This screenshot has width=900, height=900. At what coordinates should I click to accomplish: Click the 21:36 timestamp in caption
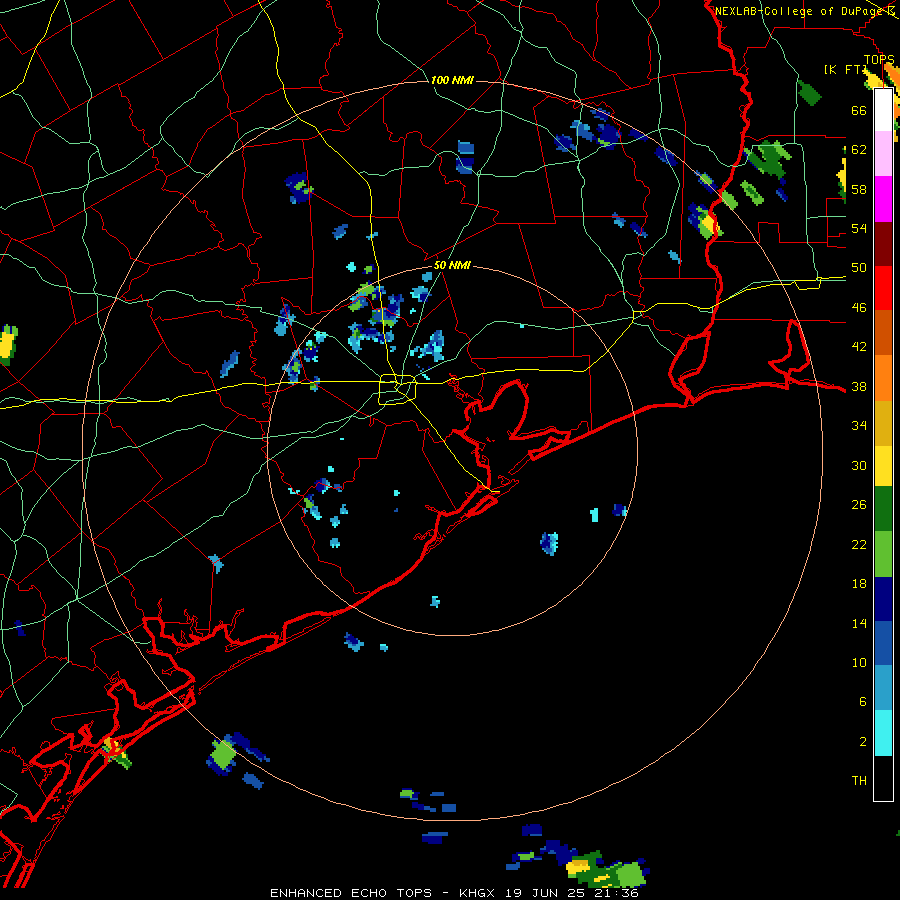pyautogui.click(x=616, y=893)
